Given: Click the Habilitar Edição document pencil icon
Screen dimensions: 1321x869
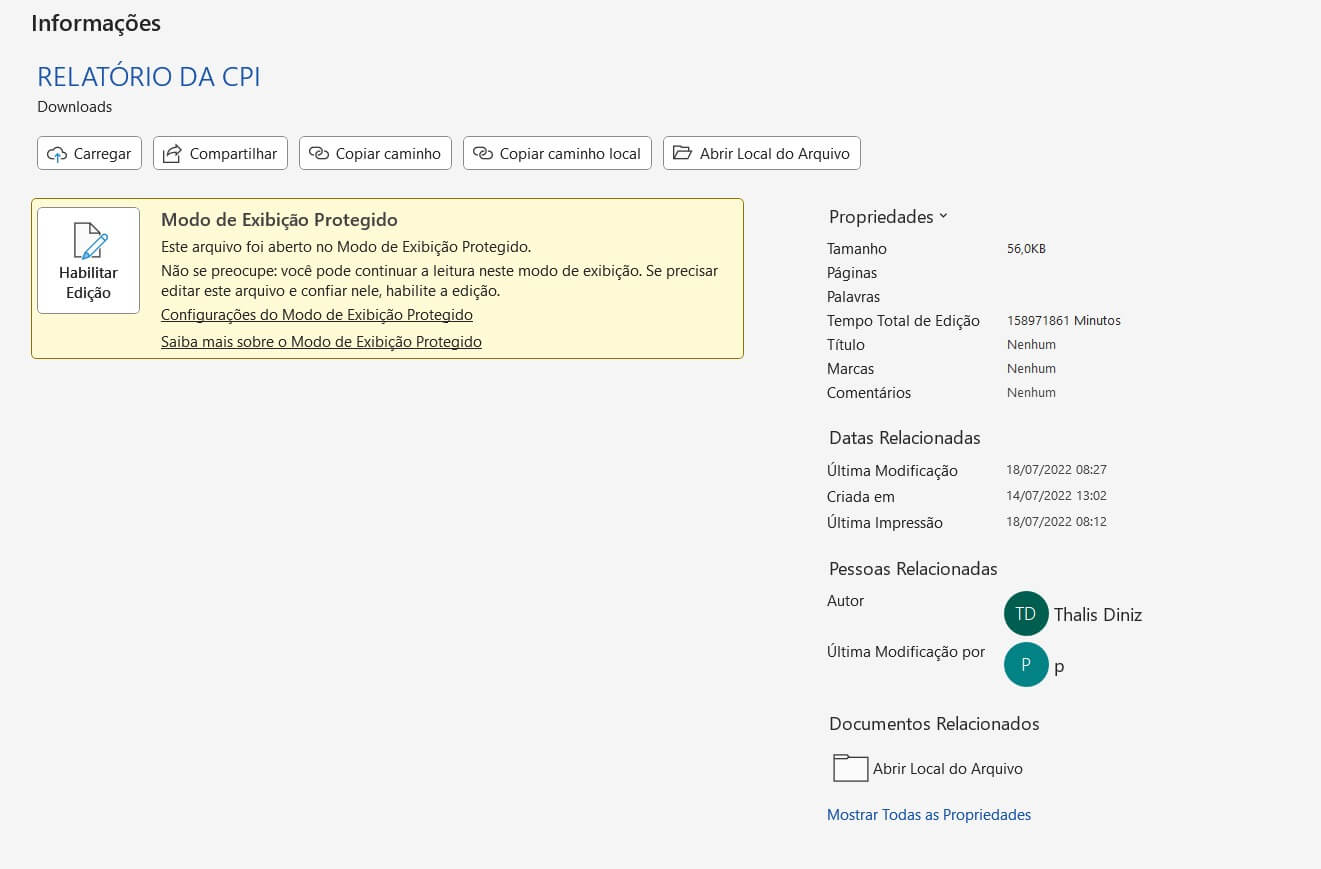Looking at the screenshot, I should (89, 242).
